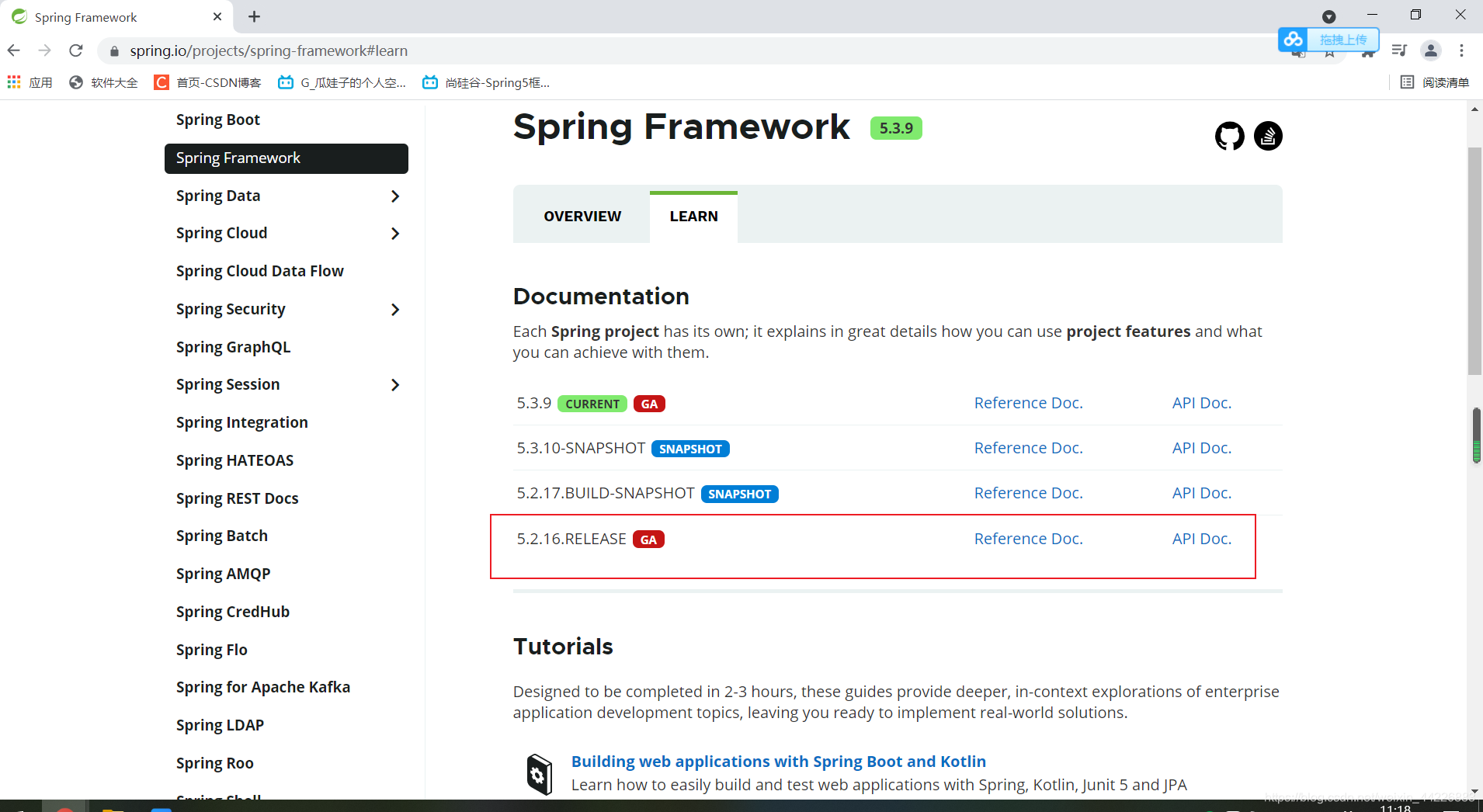1483x812 pixels.
Task: Open Spring HATEOAS project
Action: pyautogui.click(x=235, y=460)
